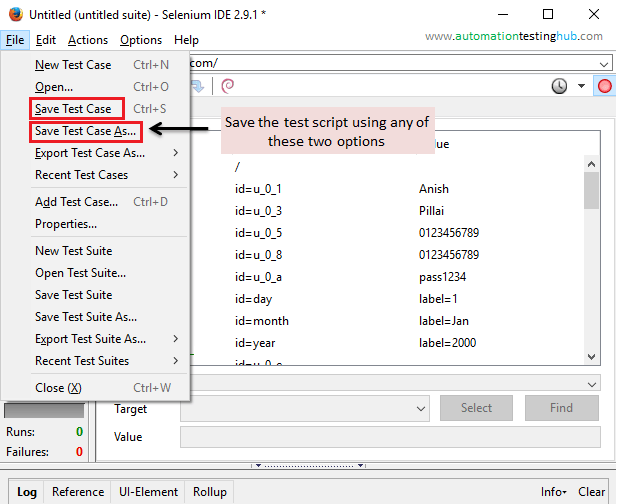This screenshot has width=617, height=504.
Task: Open the Edit menu
Action: pos(46,40)
